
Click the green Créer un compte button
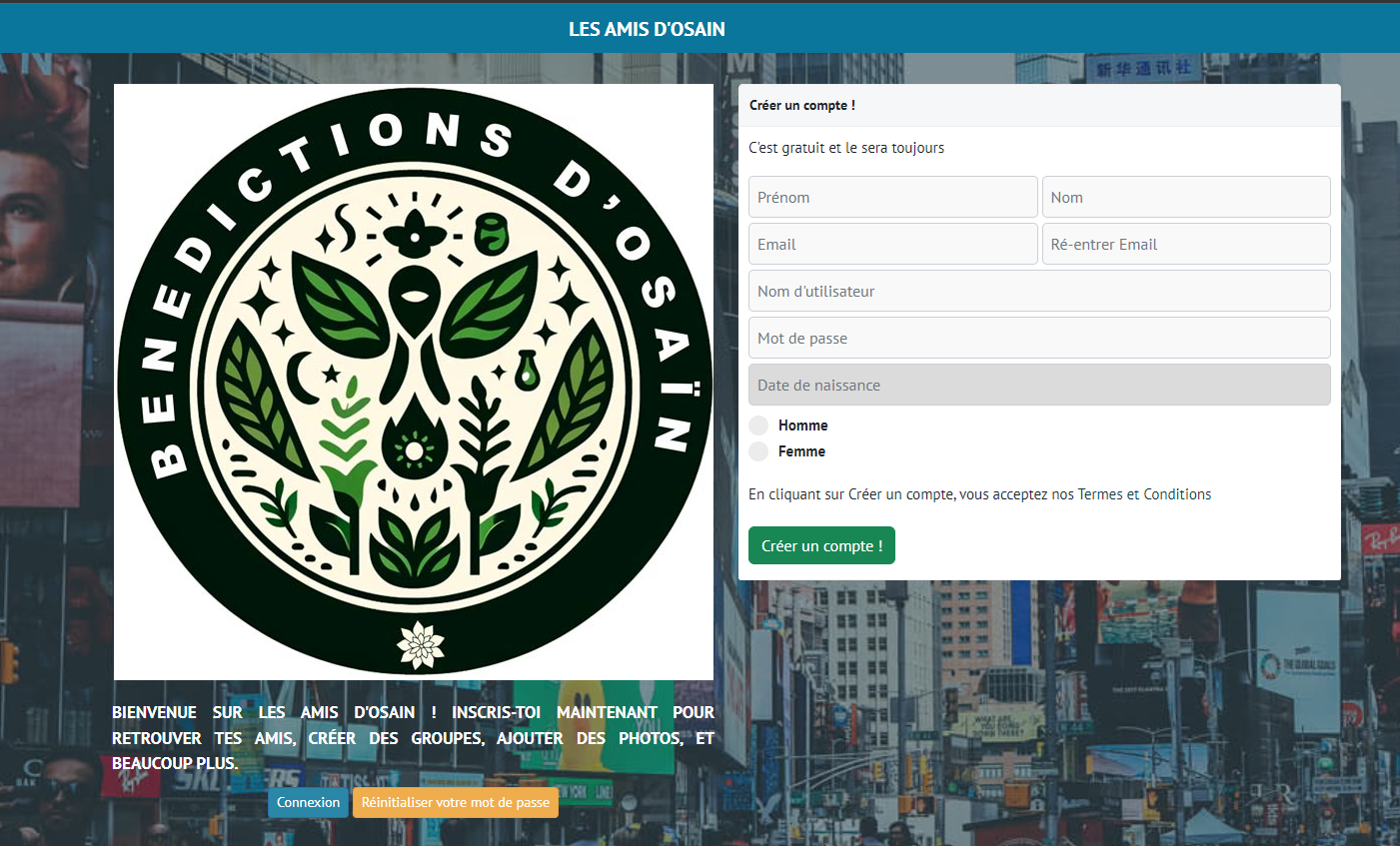click(x=821, y=546)
